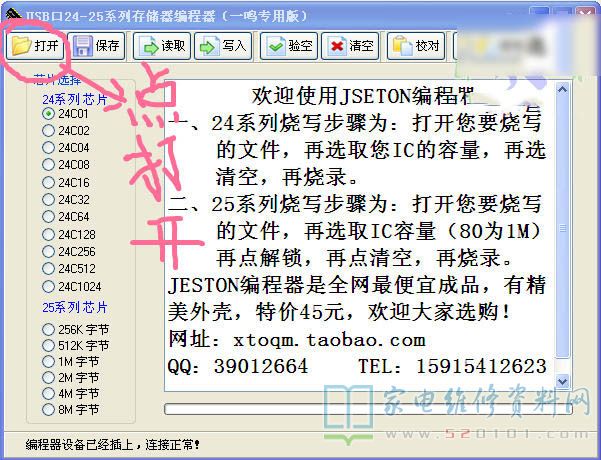Click the 校对 clipboard icon
This screenshot has height=460, width=601.
(402, 46)
